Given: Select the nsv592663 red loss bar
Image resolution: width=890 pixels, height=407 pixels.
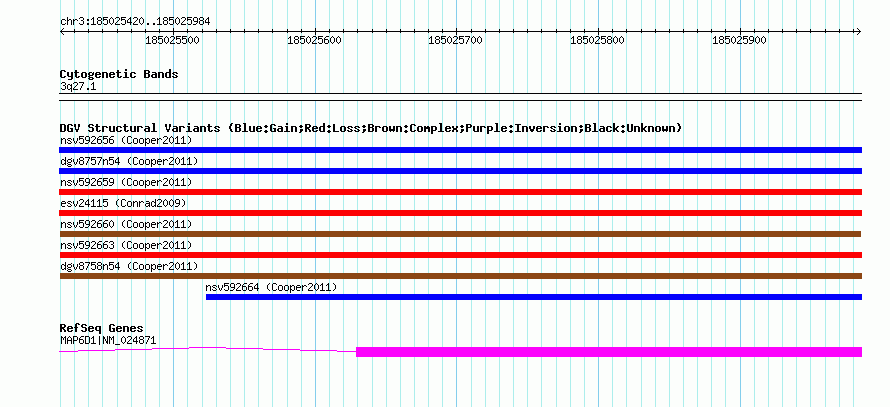Looking at the screenshot, I should pyautogui.click(x=460, y=255).
